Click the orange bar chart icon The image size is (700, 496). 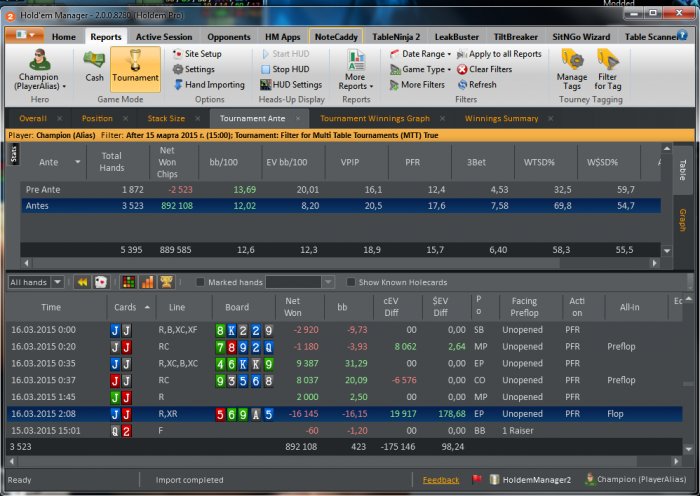pyautogui.click(x=147, y=282)
